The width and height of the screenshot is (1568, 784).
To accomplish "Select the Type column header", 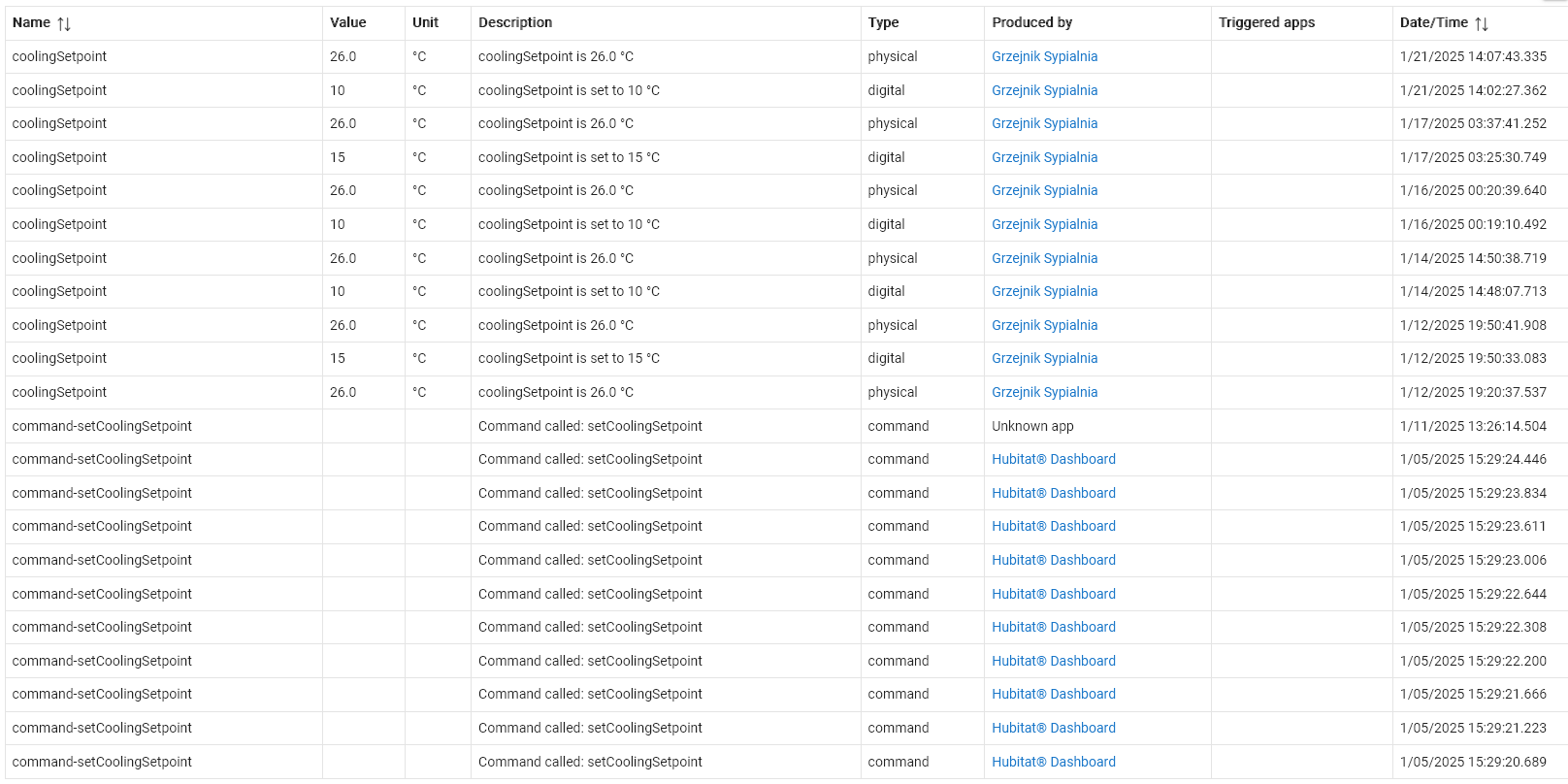I will [883, 22].
